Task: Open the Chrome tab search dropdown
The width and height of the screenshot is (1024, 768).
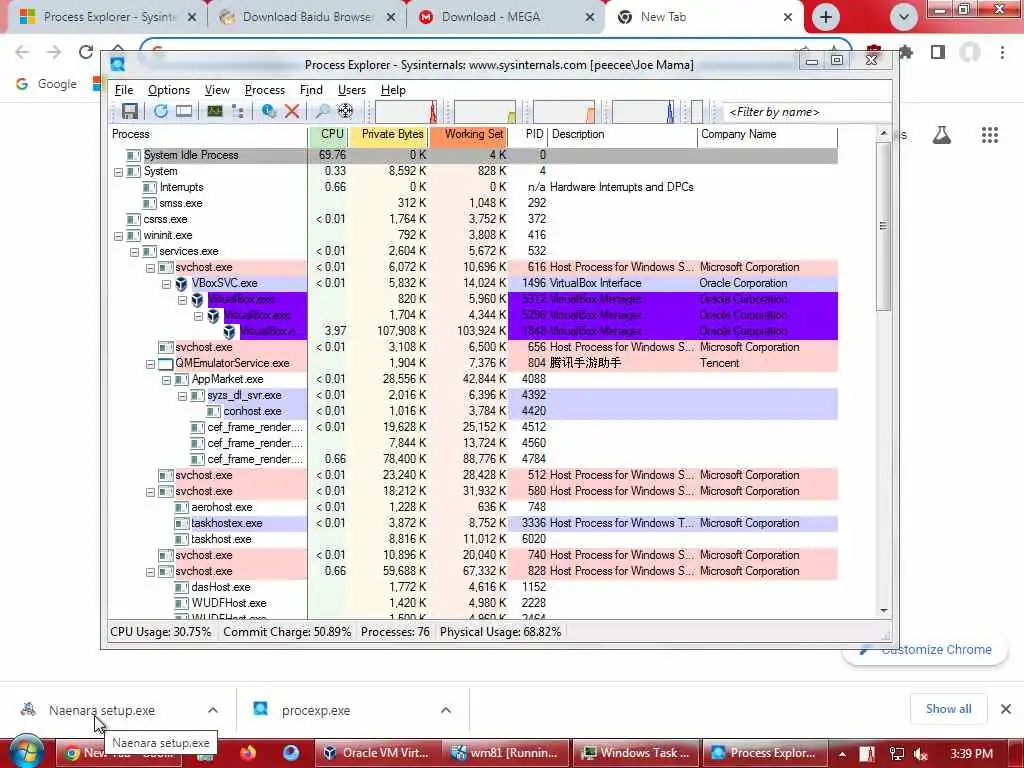Action: [904, 17]
